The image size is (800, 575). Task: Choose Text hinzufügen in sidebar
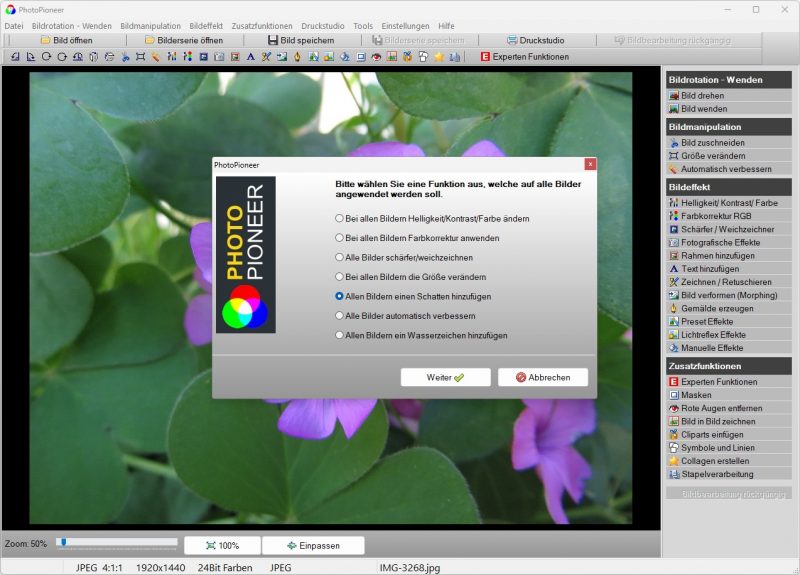pyautogui.click(x=710, y=269)
